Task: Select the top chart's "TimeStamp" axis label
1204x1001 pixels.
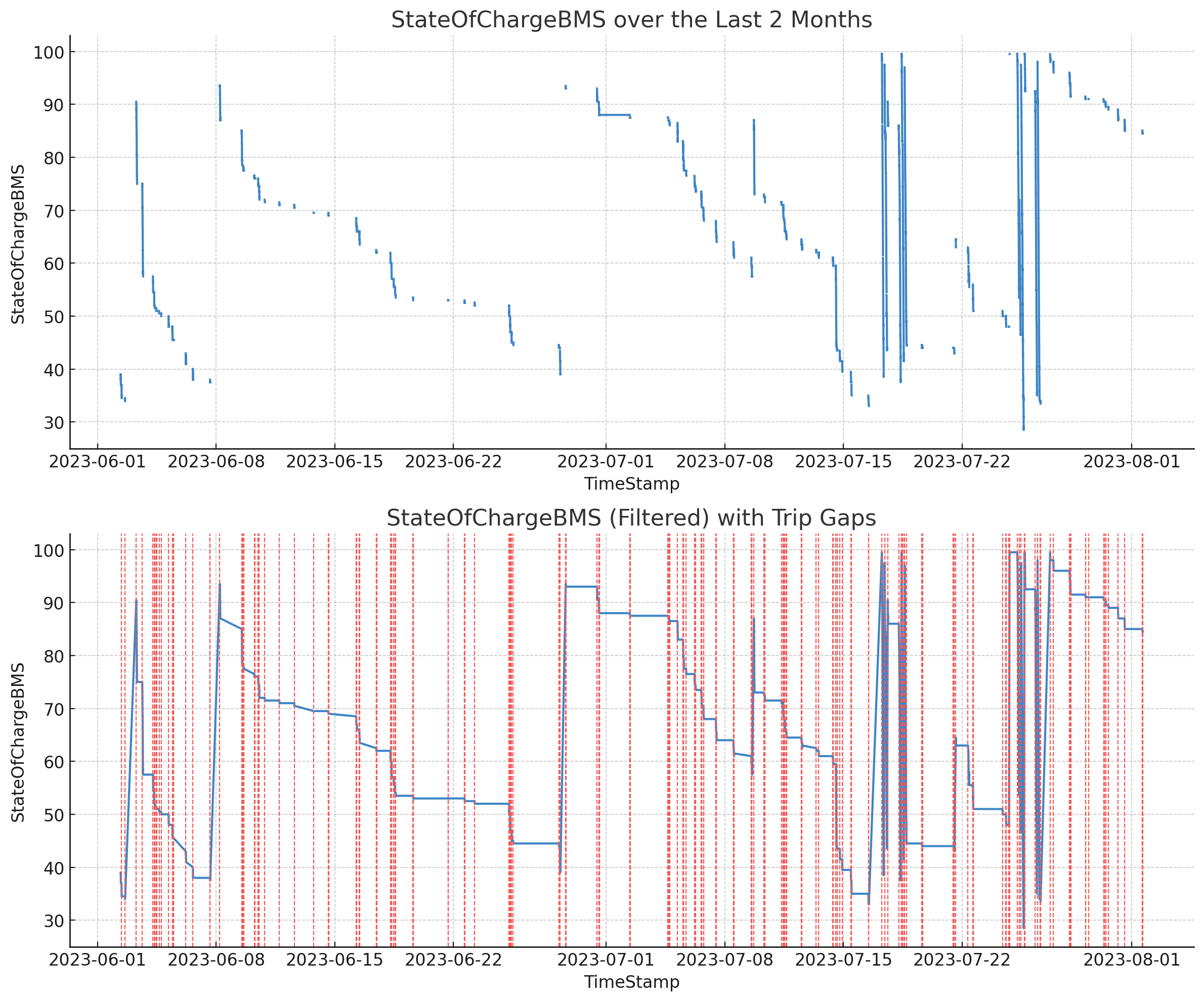Action: pyautogui.click(x=631, y=483)
